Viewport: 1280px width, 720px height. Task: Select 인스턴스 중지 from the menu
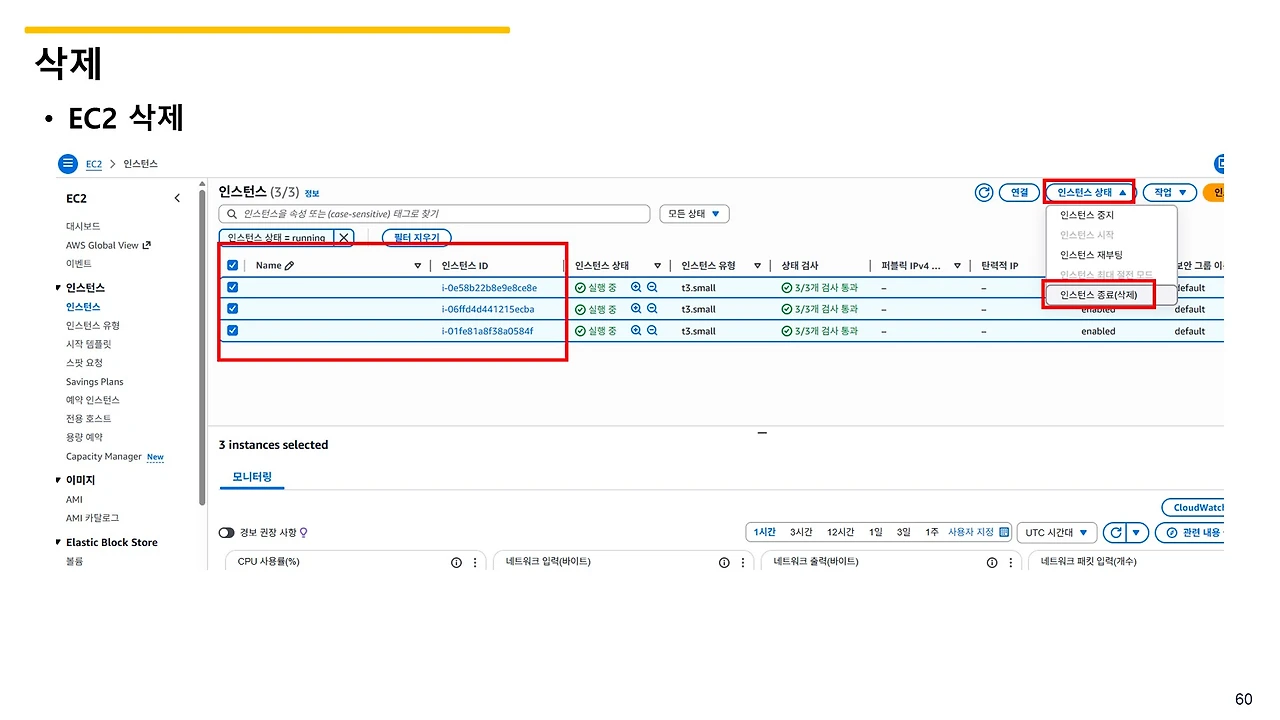coord(1087,215)
